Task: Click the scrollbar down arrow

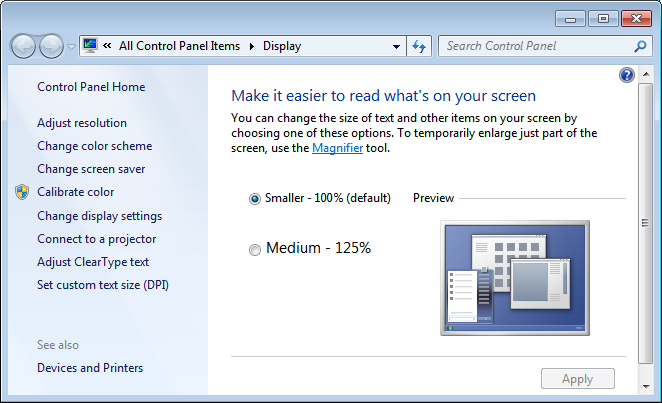Action: (x=646, y=386)
